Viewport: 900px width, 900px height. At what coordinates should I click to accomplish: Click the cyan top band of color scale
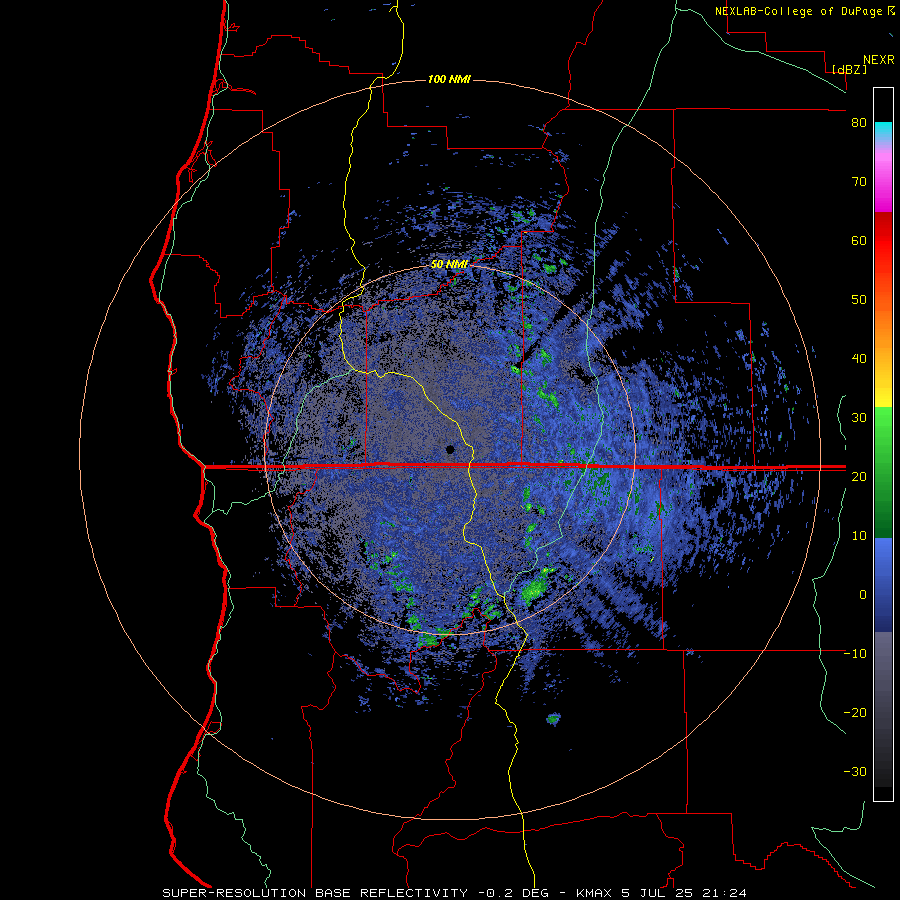[883, 131]
